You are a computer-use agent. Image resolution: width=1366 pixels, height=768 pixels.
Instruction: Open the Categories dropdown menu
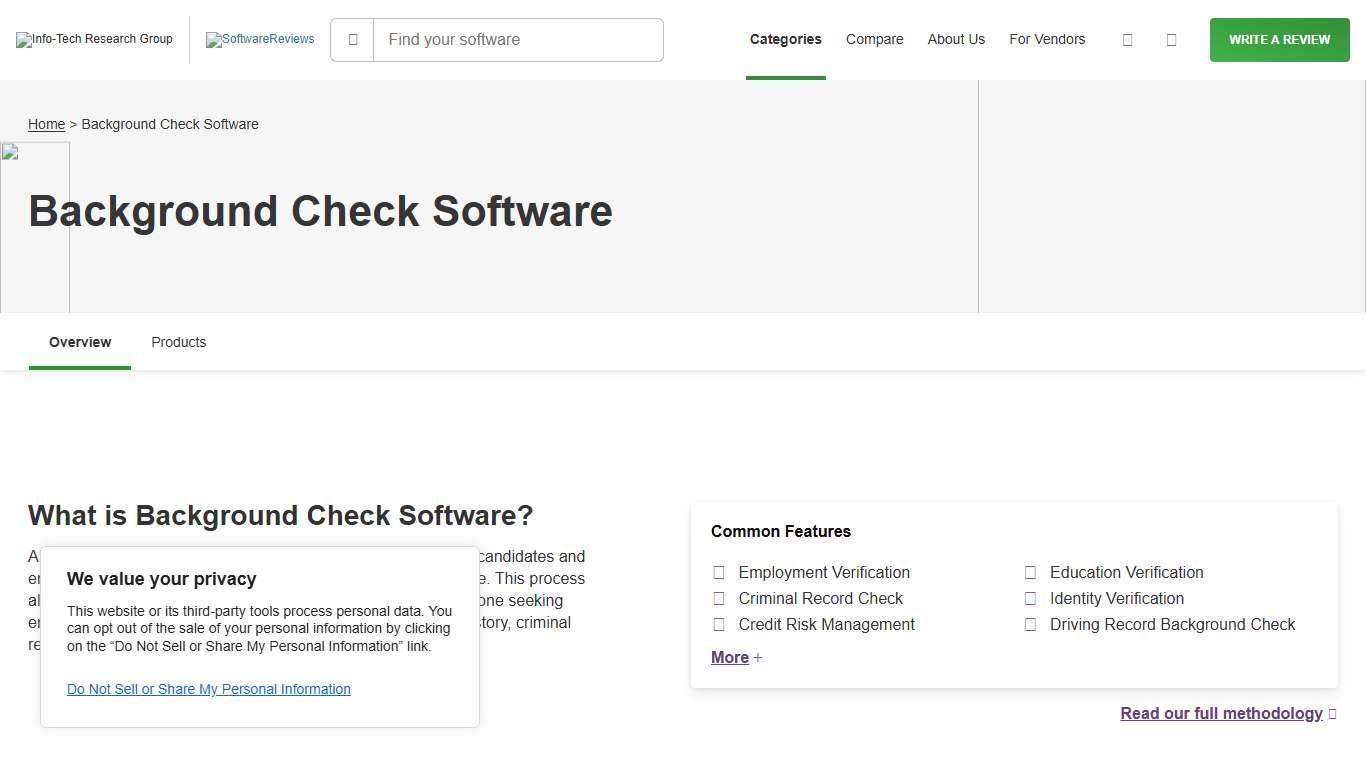(x=785, y=39)
